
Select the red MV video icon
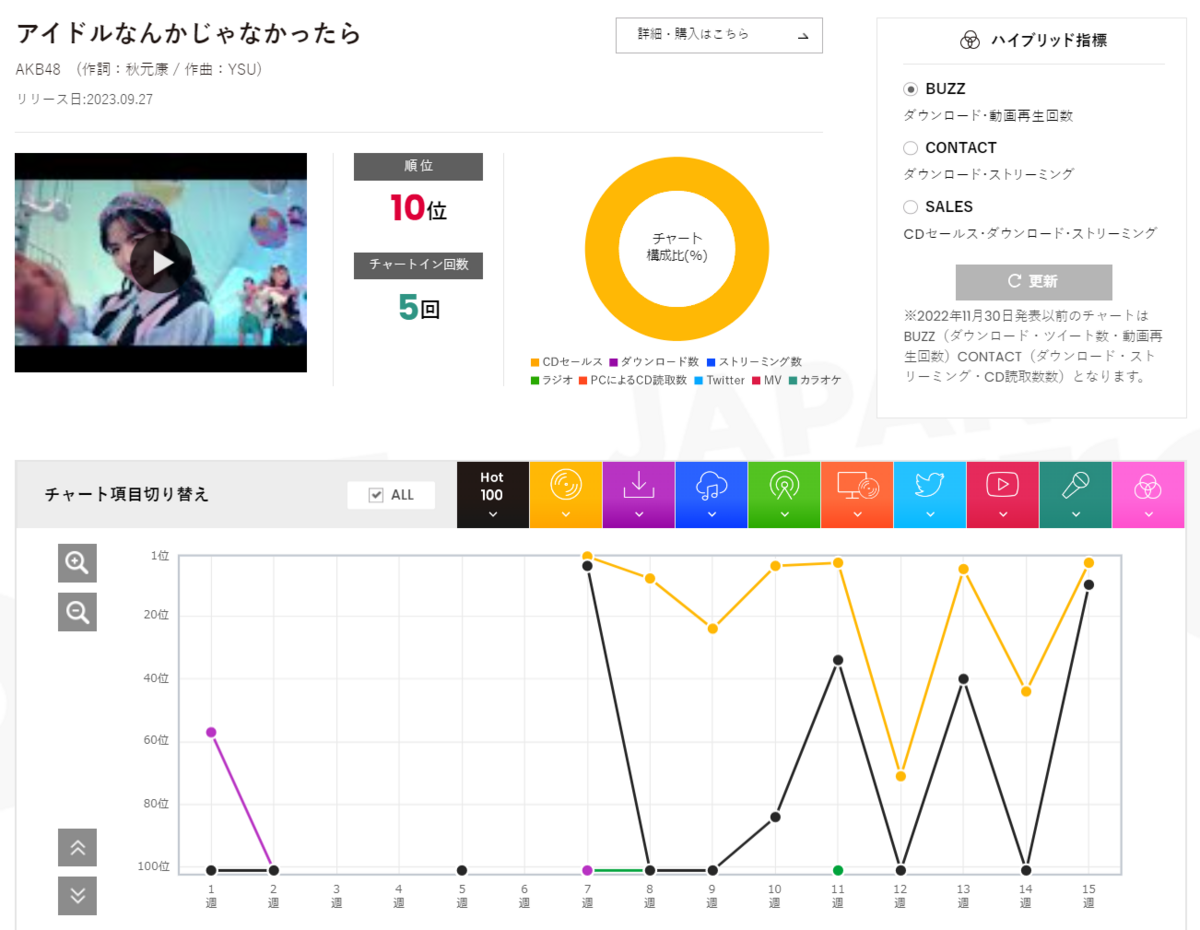pyautogui.click(x=1002, y=494)
